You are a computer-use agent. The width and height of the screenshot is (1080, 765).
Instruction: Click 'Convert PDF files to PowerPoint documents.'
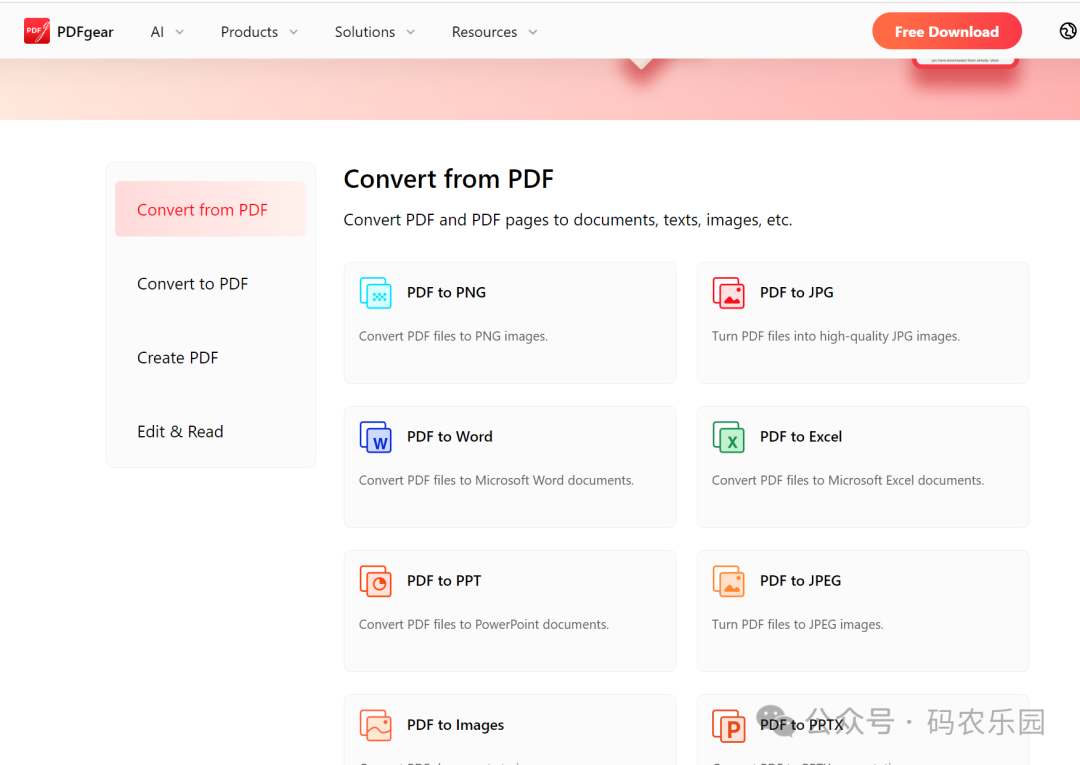pos(484,624)
